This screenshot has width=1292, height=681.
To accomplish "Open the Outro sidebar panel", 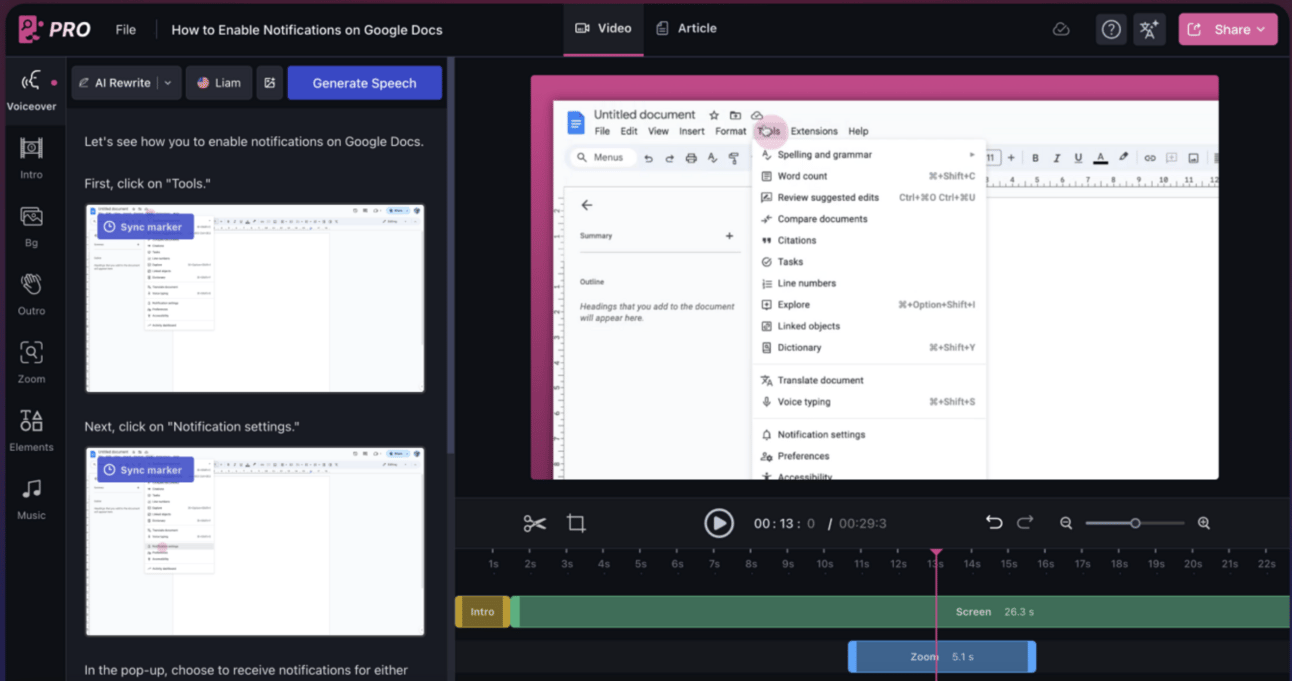I will click(x=31, y=293).
